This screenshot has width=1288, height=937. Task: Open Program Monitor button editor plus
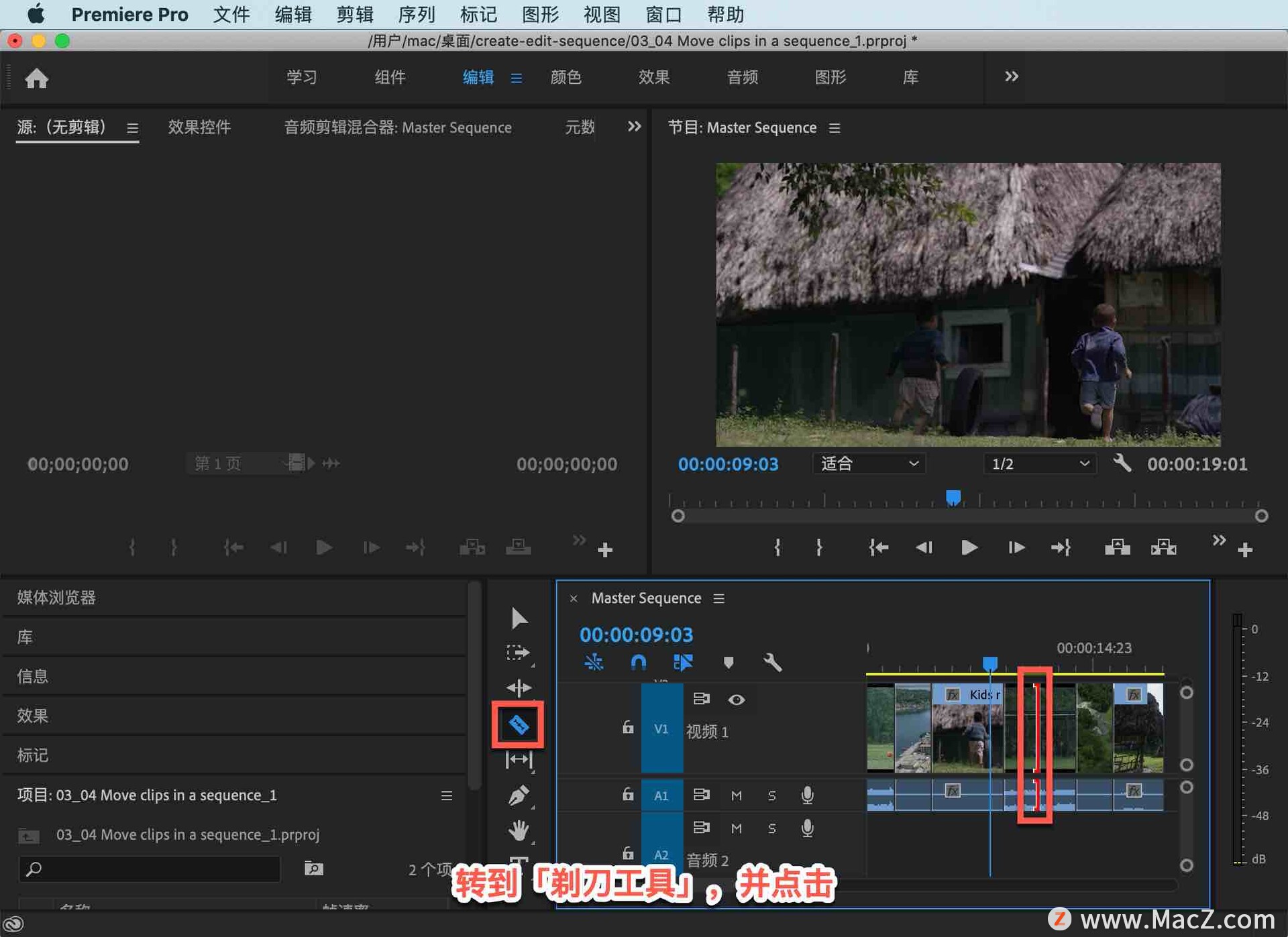click(1245, 549)
